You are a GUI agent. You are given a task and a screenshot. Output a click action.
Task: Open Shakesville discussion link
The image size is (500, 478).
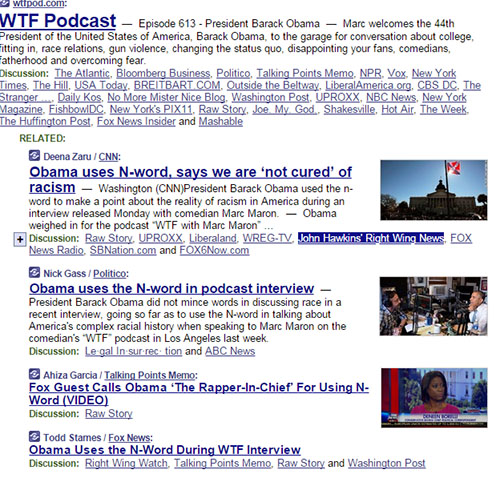point(349,109)
